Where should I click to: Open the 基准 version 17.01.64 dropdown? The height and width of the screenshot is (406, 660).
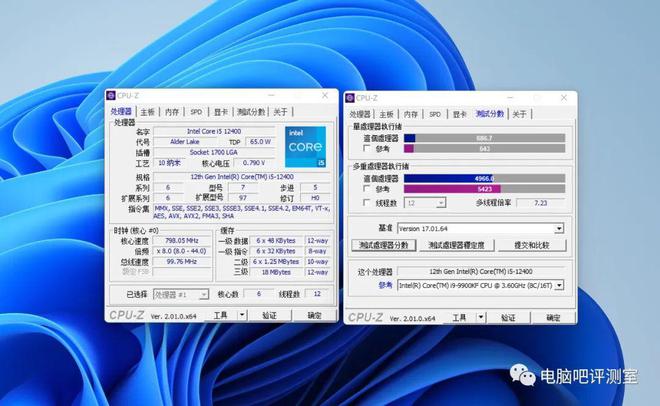(x=559, y=228)
